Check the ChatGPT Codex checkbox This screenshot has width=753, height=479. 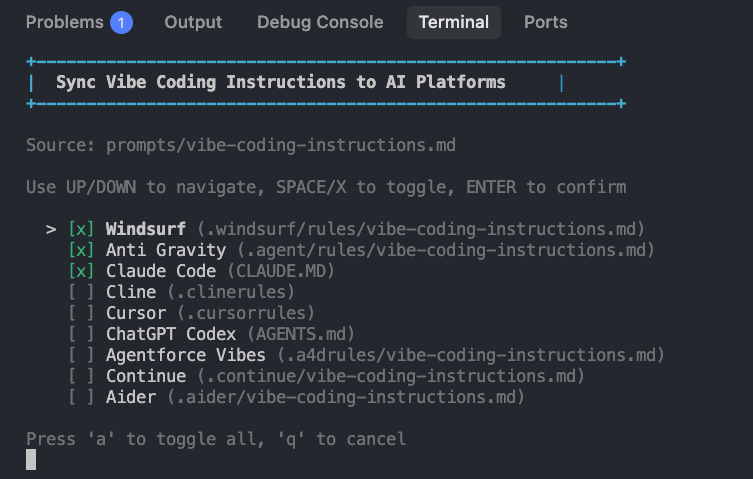pyautogui.click(x=81, y=334)
